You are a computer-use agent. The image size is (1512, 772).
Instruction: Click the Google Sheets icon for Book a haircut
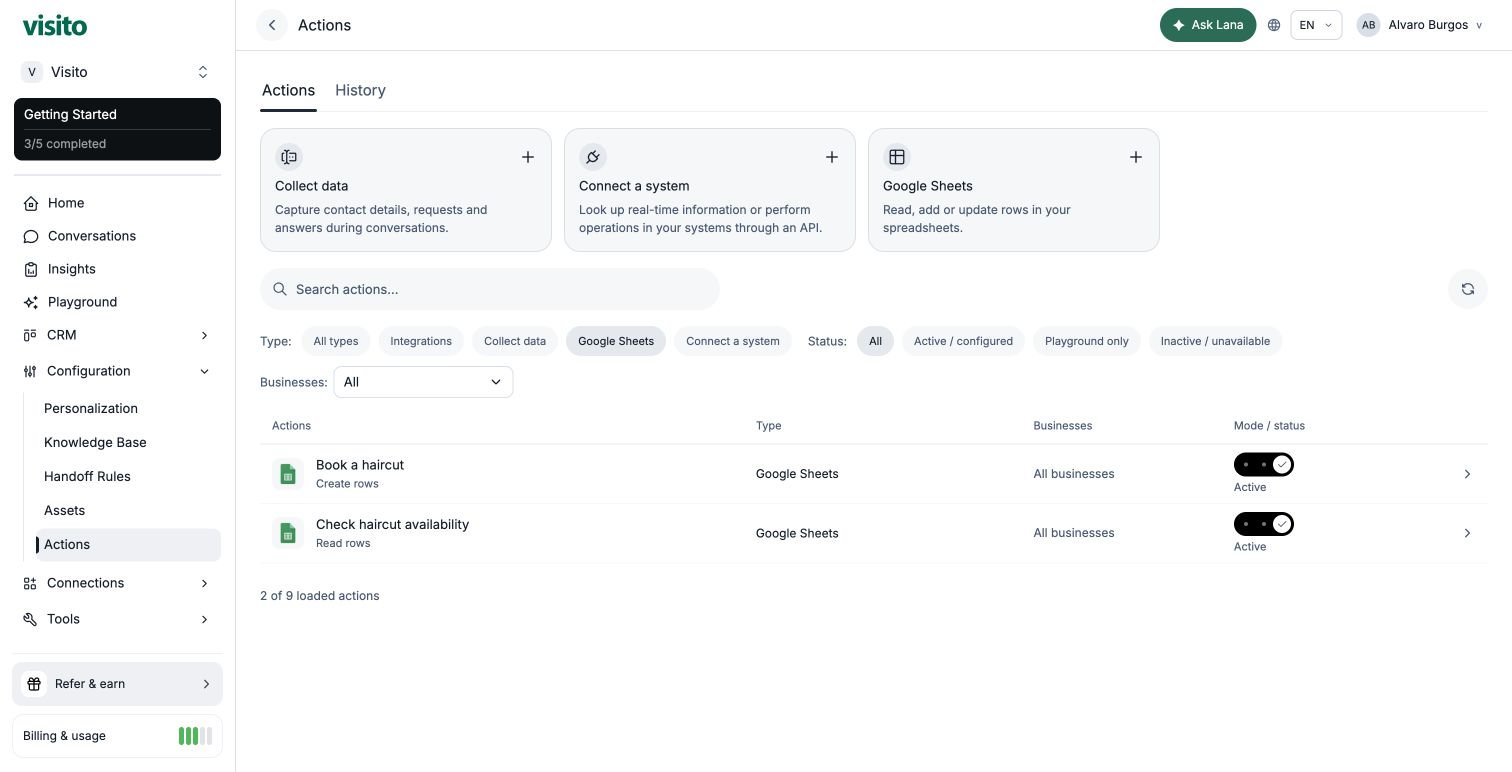(288, 474)
